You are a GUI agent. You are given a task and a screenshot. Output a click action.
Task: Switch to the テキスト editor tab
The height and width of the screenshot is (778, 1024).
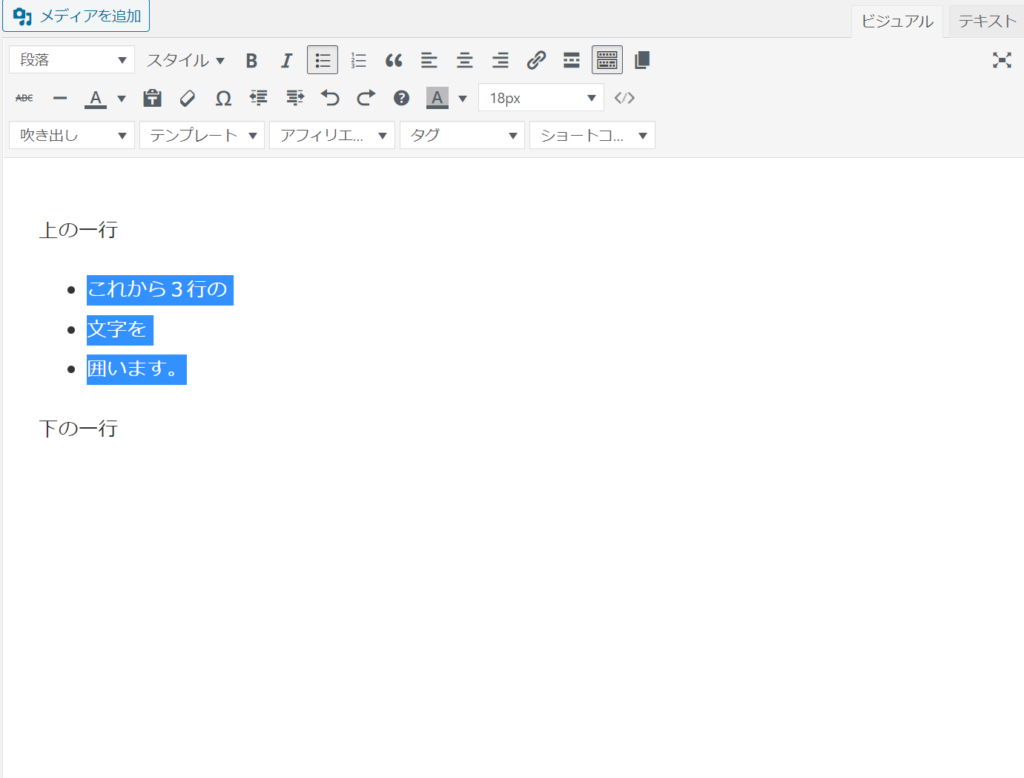(987, 22)
